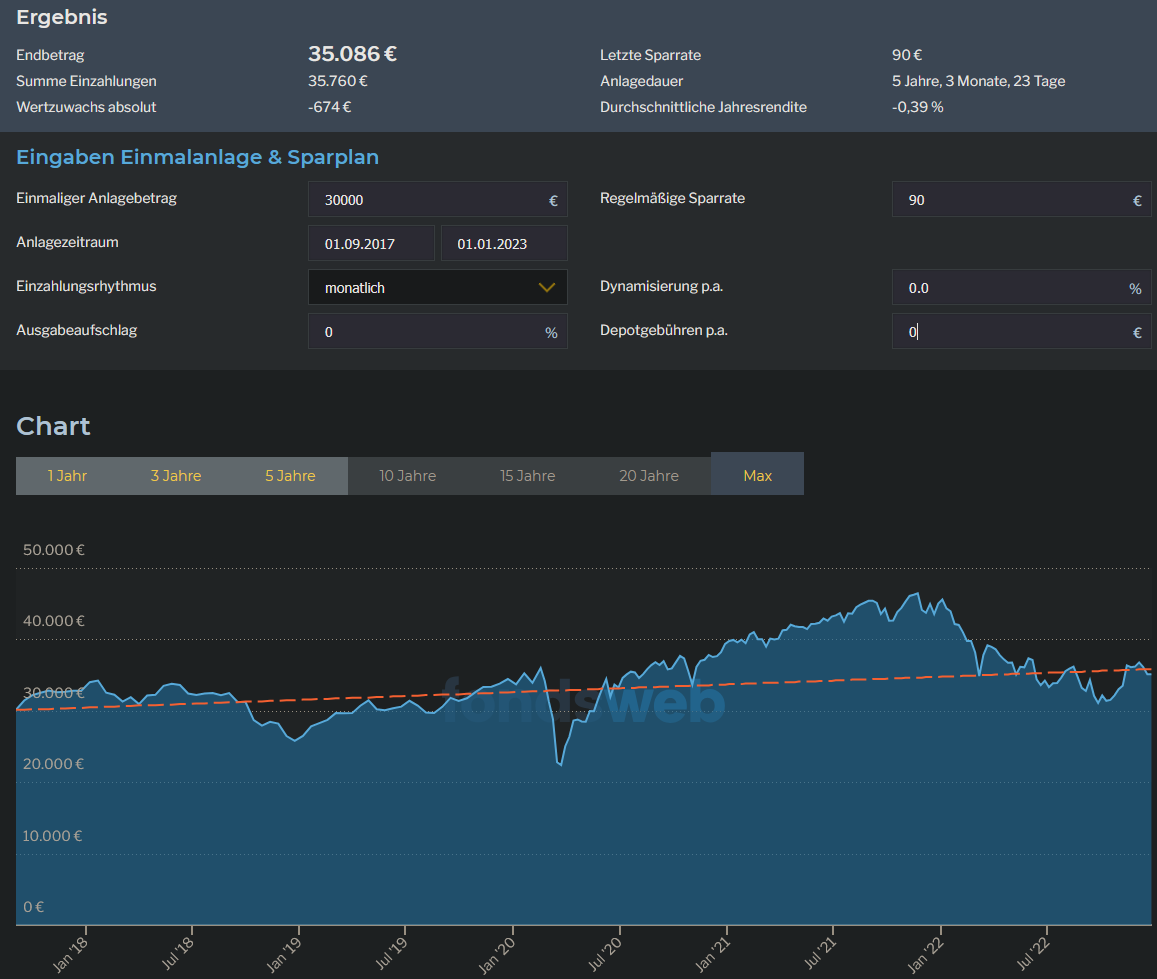Edit the Regelmäßige Sparrate field
The width and height of the screenshot is (1157, 979).
tap(1010, 200)
